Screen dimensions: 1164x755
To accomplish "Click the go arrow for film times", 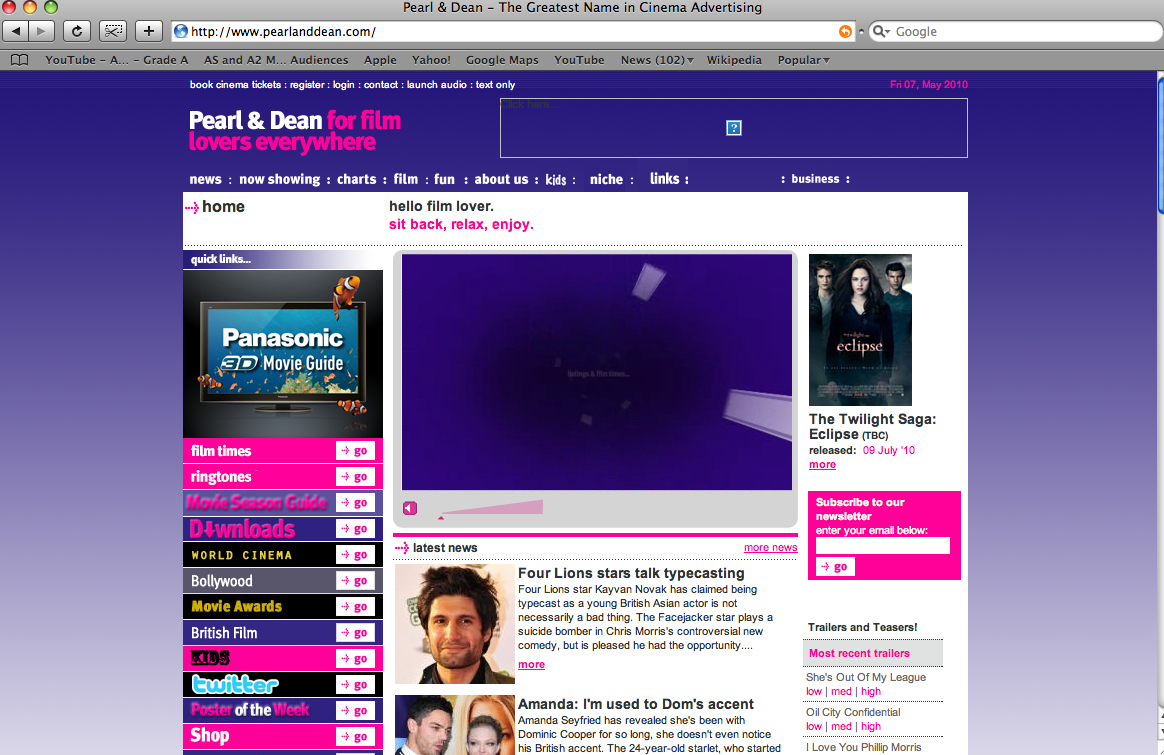I will tap(355, 451).
